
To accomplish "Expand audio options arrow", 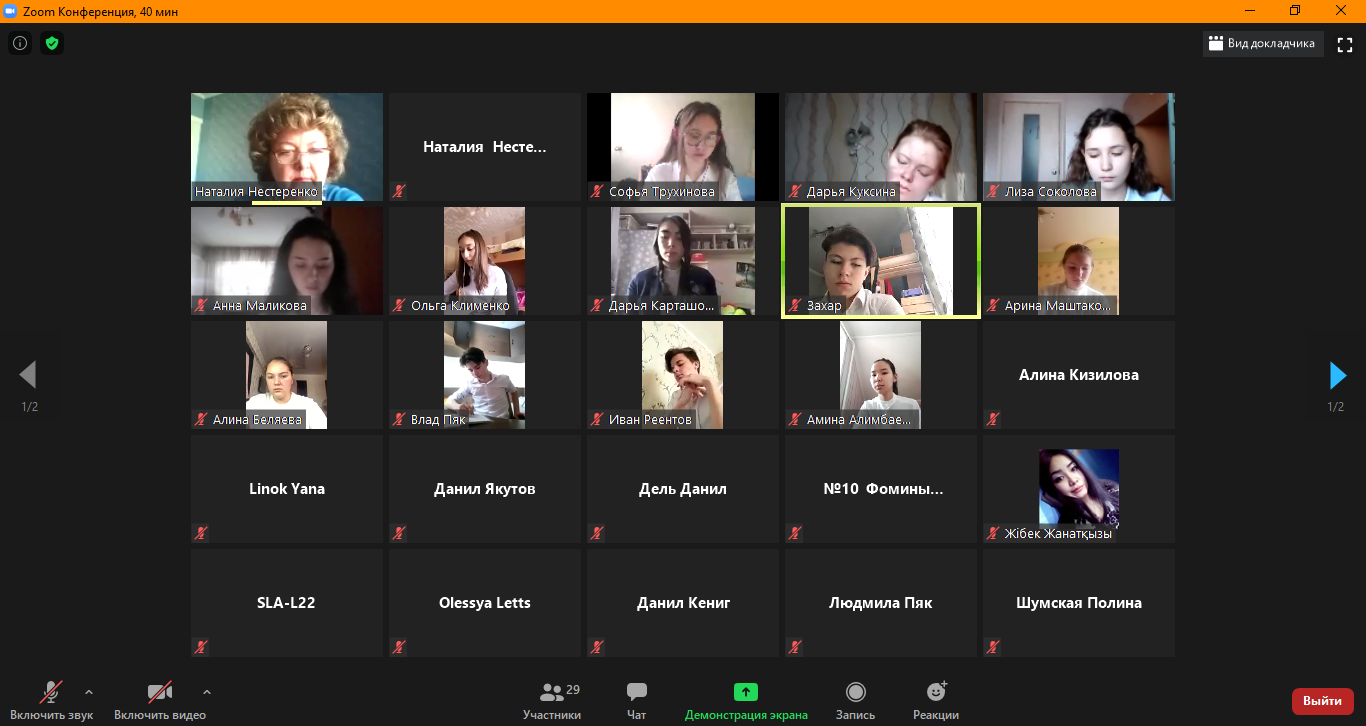I will pos(89,691).
